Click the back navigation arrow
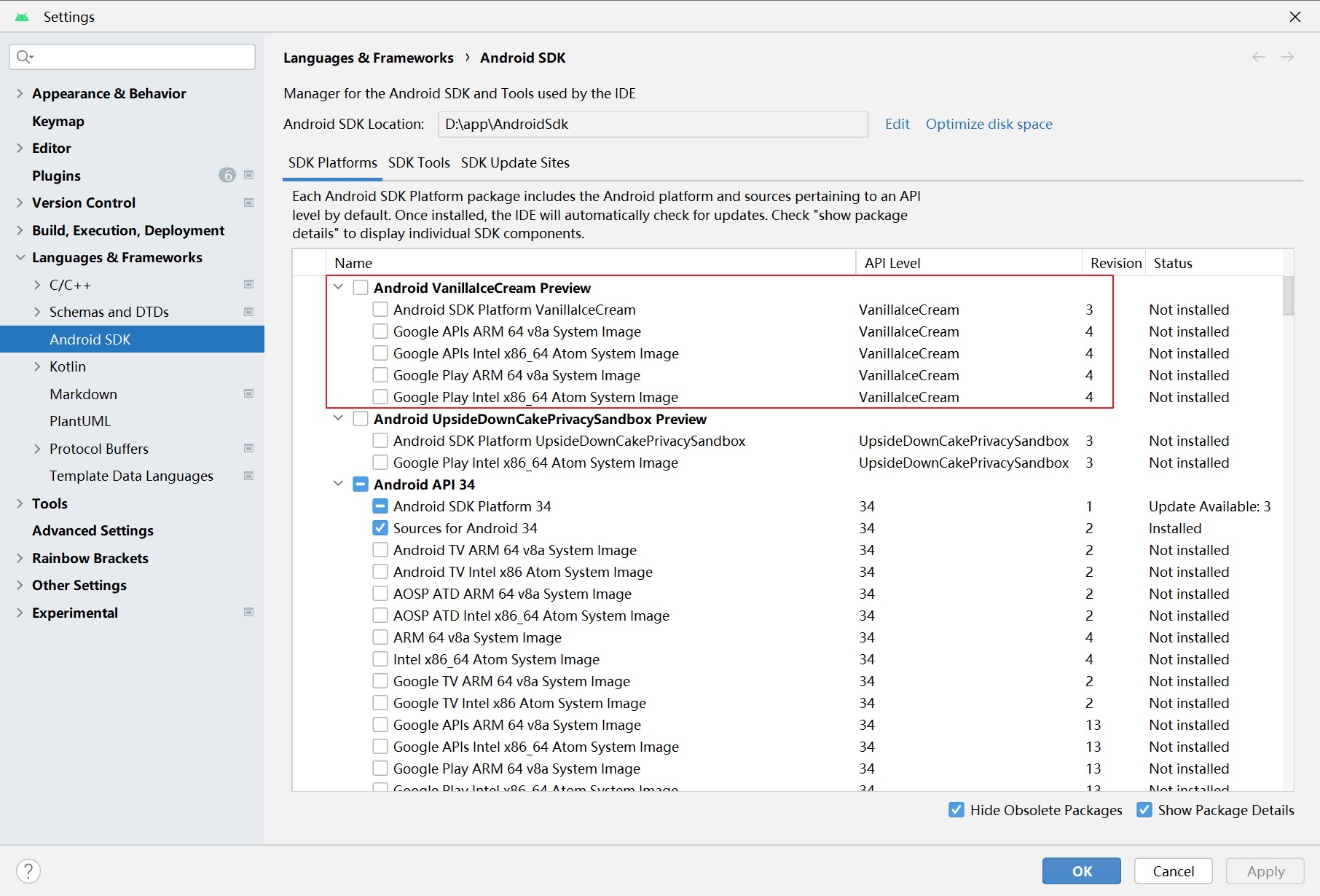This screenshot has width=1320, height=896. tap(1259, 57)
